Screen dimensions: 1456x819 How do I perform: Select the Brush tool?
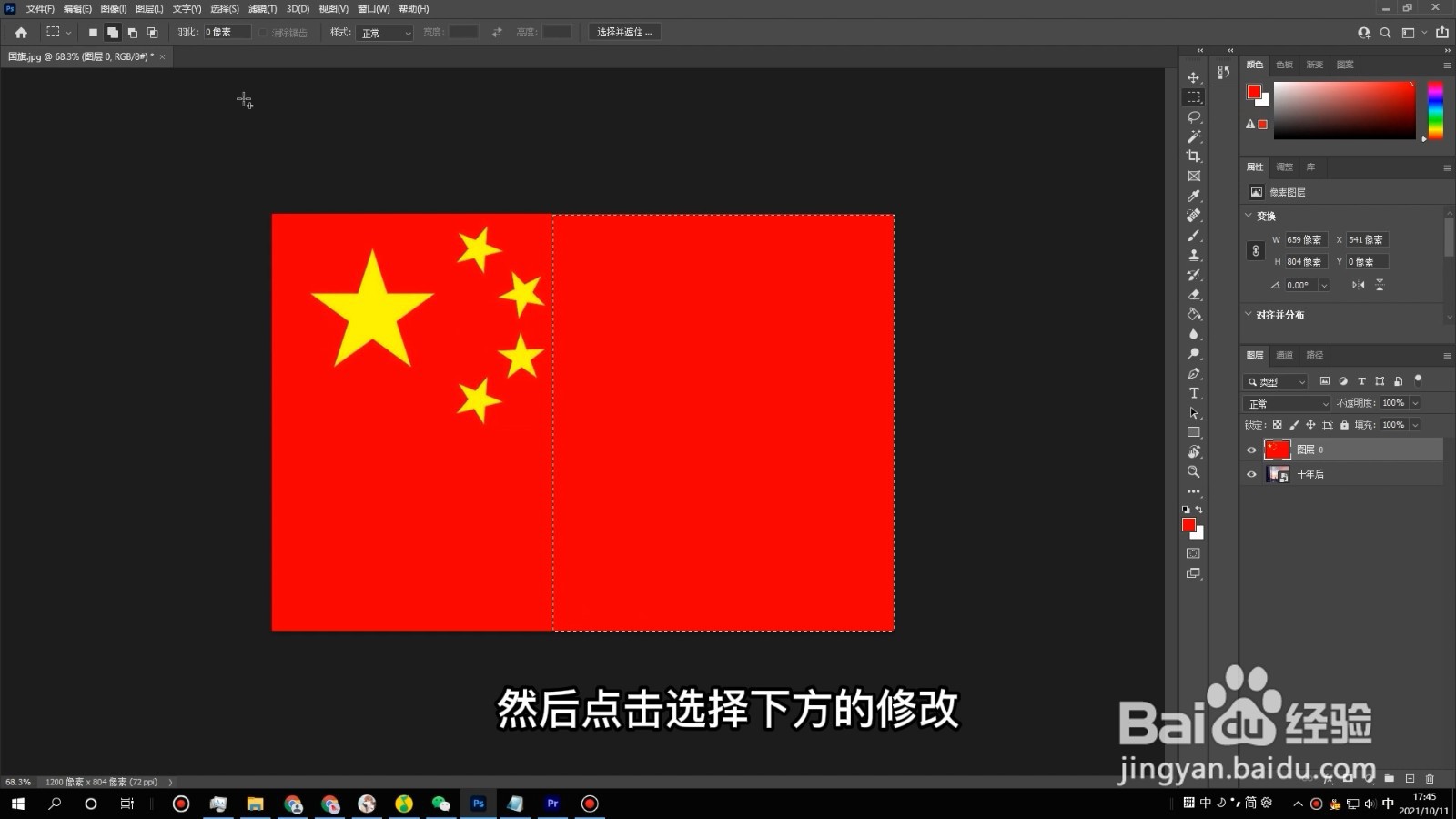1193,236
